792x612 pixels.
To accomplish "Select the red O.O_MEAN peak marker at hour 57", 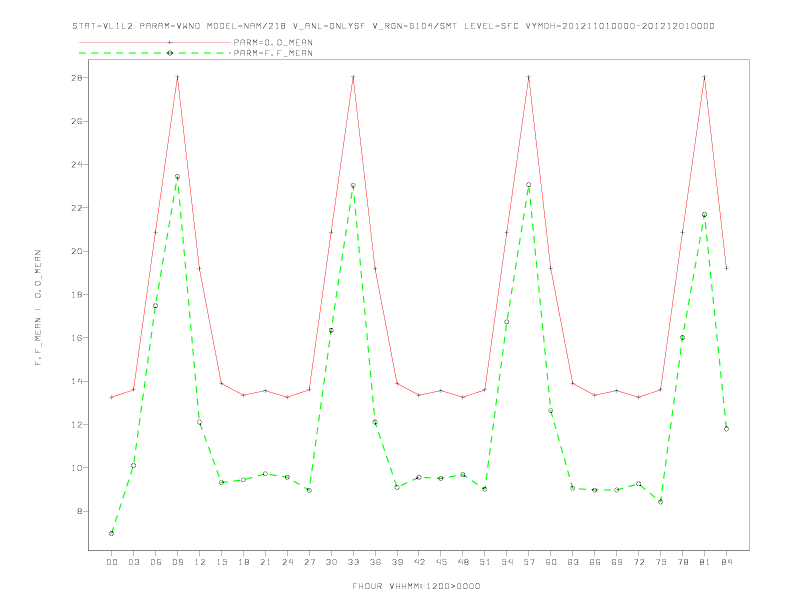I will 529,77.
